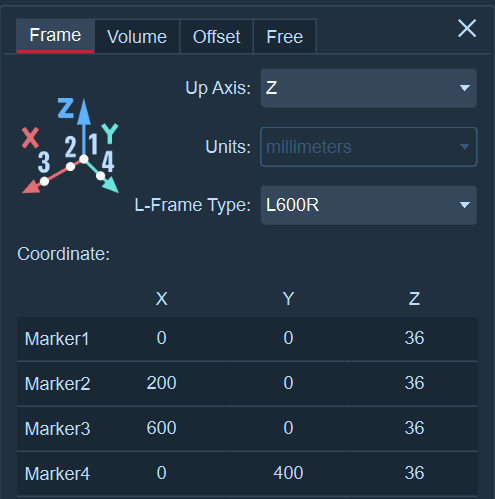Select the Free tab

tap(285, 36)
